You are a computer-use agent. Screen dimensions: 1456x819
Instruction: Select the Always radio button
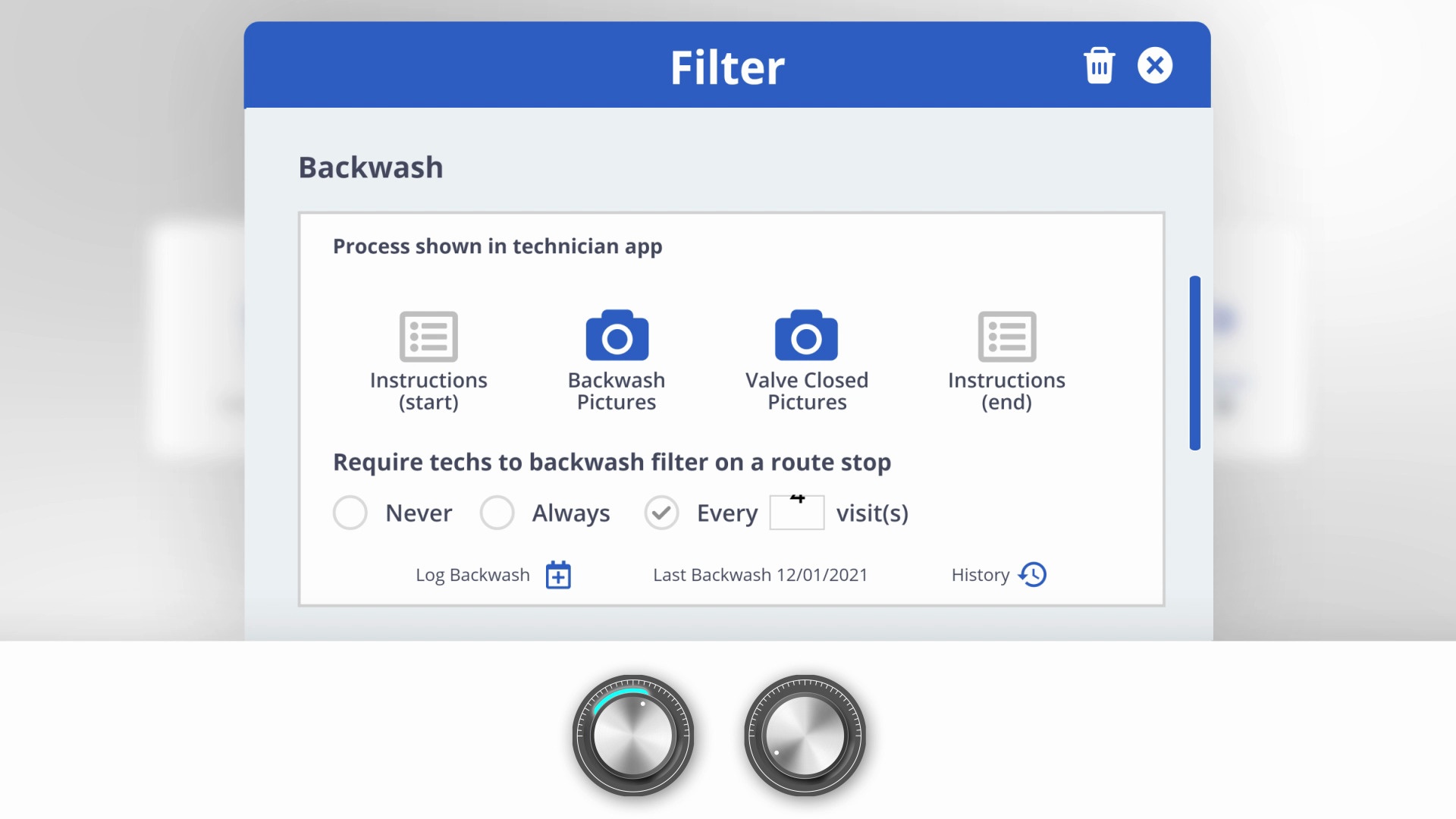pos(497,513)
